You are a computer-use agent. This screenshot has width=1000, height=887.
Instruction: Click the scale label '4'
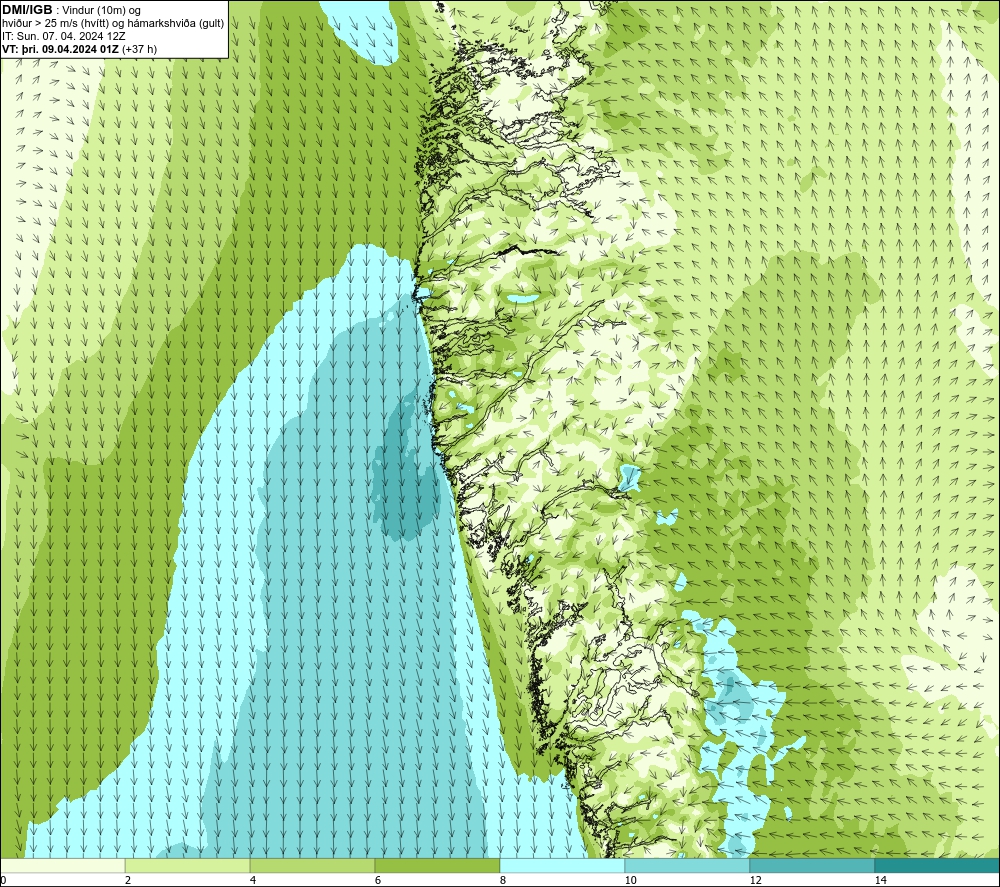tap(253, 880)
